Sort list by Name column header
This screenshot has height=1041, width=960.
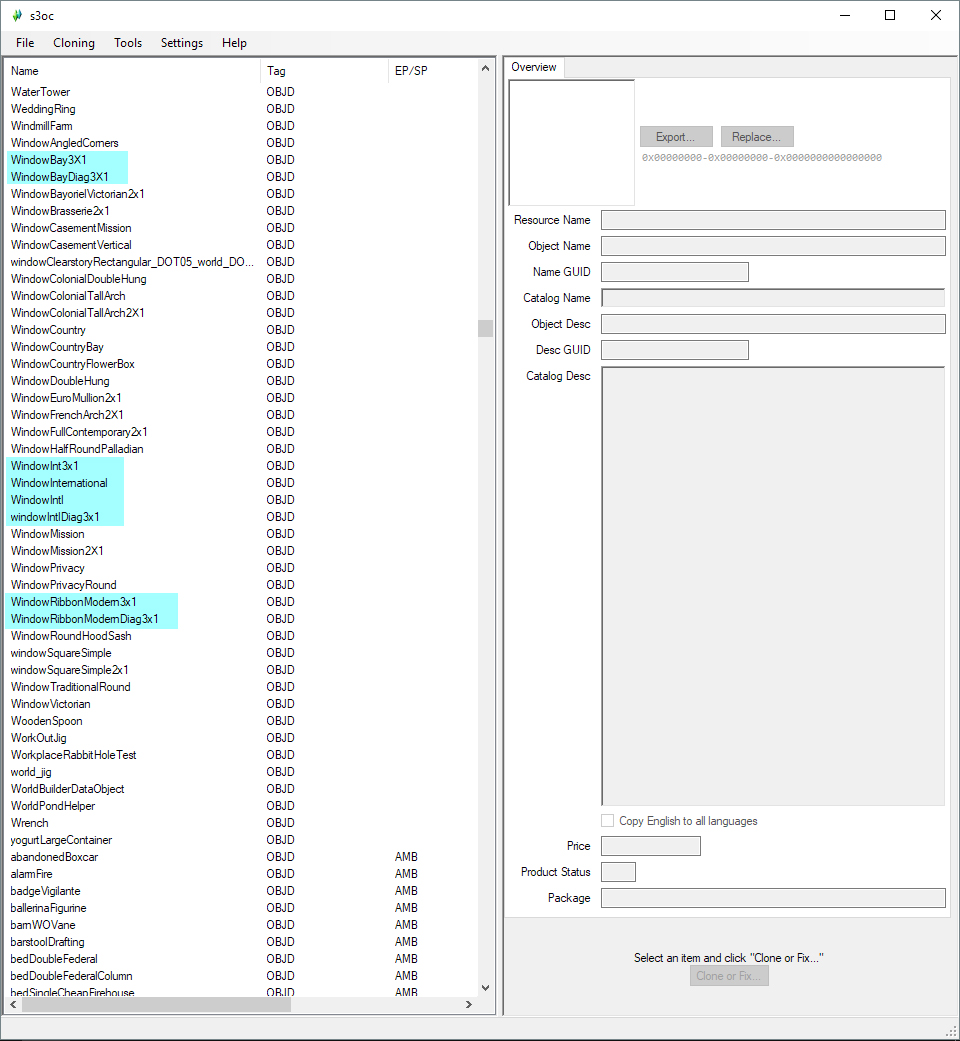point(133,71)
